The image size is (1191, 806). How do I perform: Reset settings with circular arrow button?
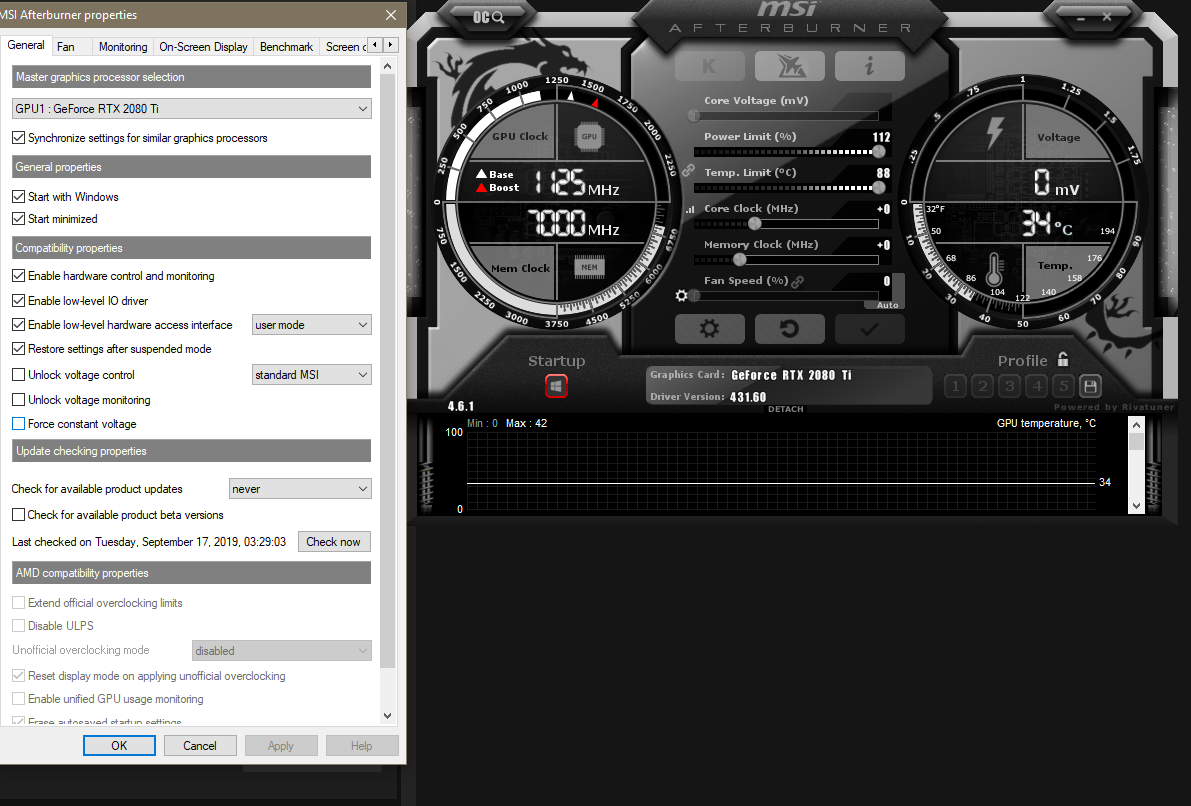[x=790, y=329]
